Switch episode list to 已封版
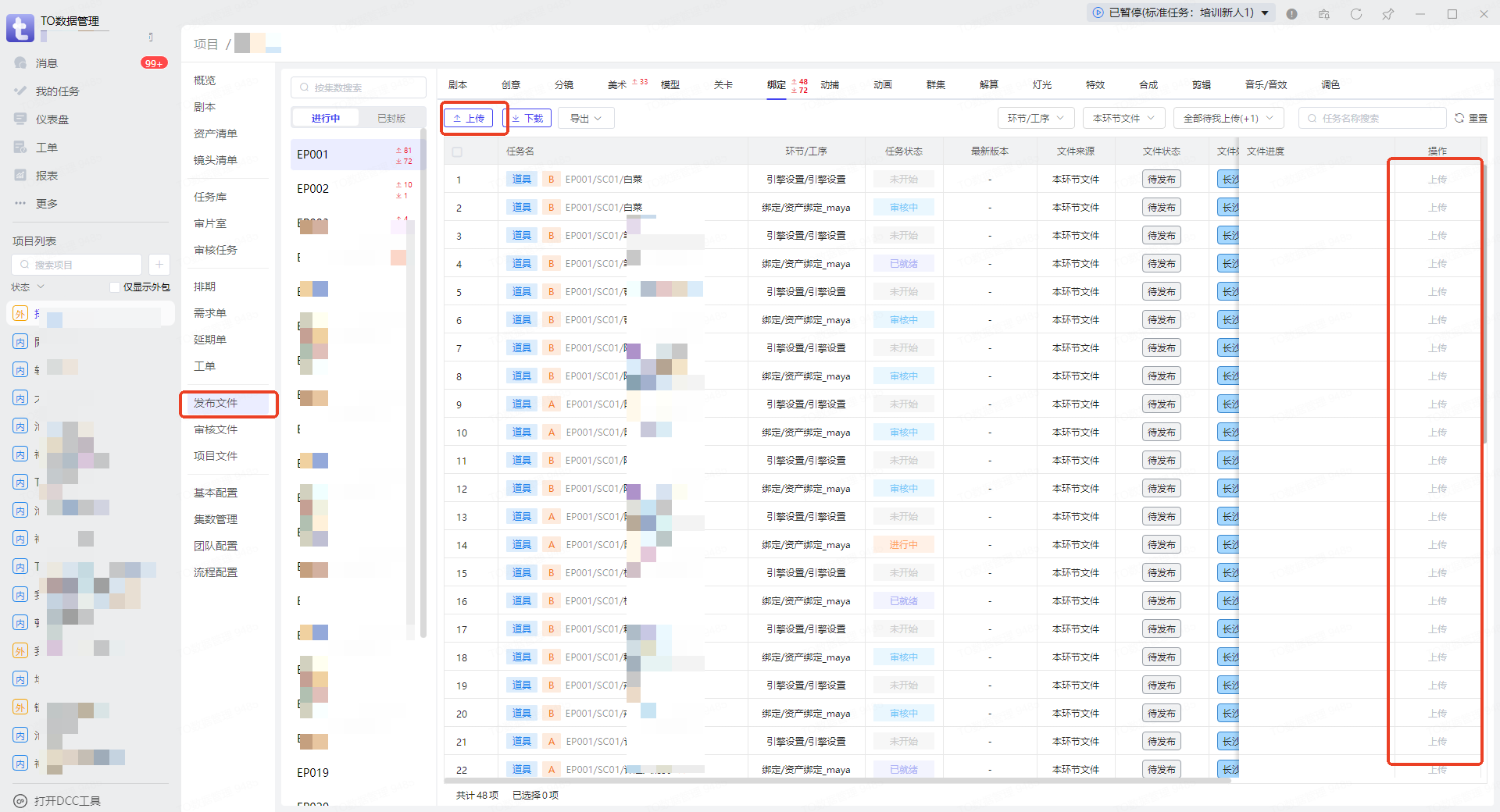This screenshot has height=812, width=1500. click(391, 118)
